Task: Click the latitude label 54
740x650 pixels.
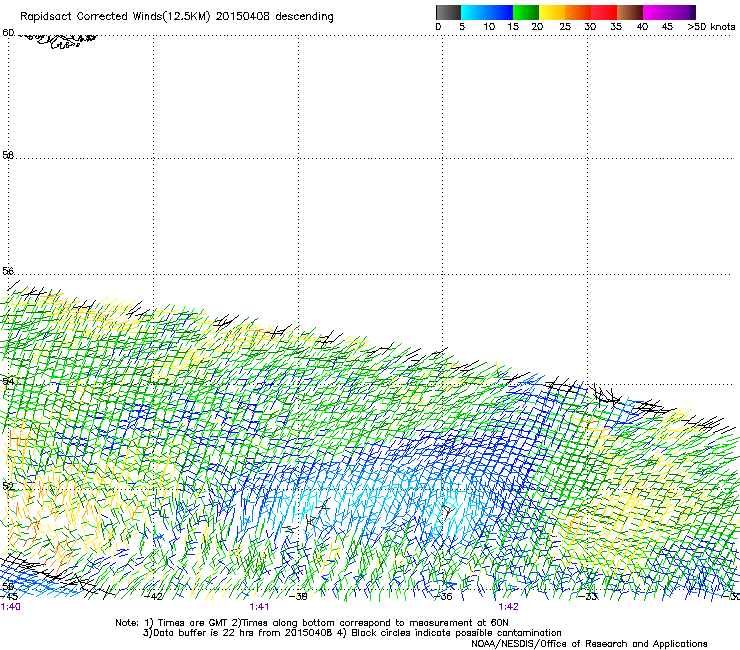Action: tap(8, 381)
